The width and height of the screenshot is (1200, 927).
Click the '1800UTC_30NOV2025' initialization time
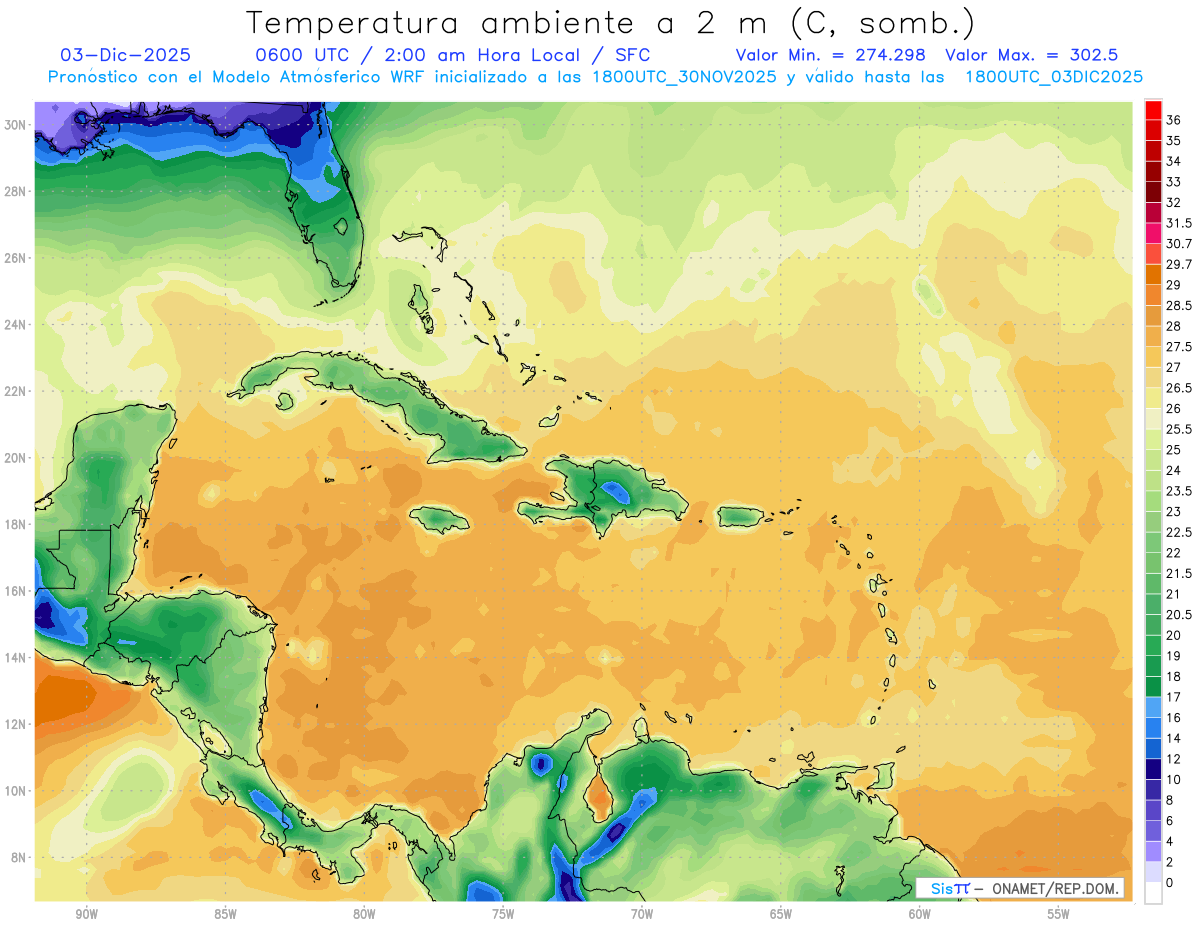click(686, 76)
